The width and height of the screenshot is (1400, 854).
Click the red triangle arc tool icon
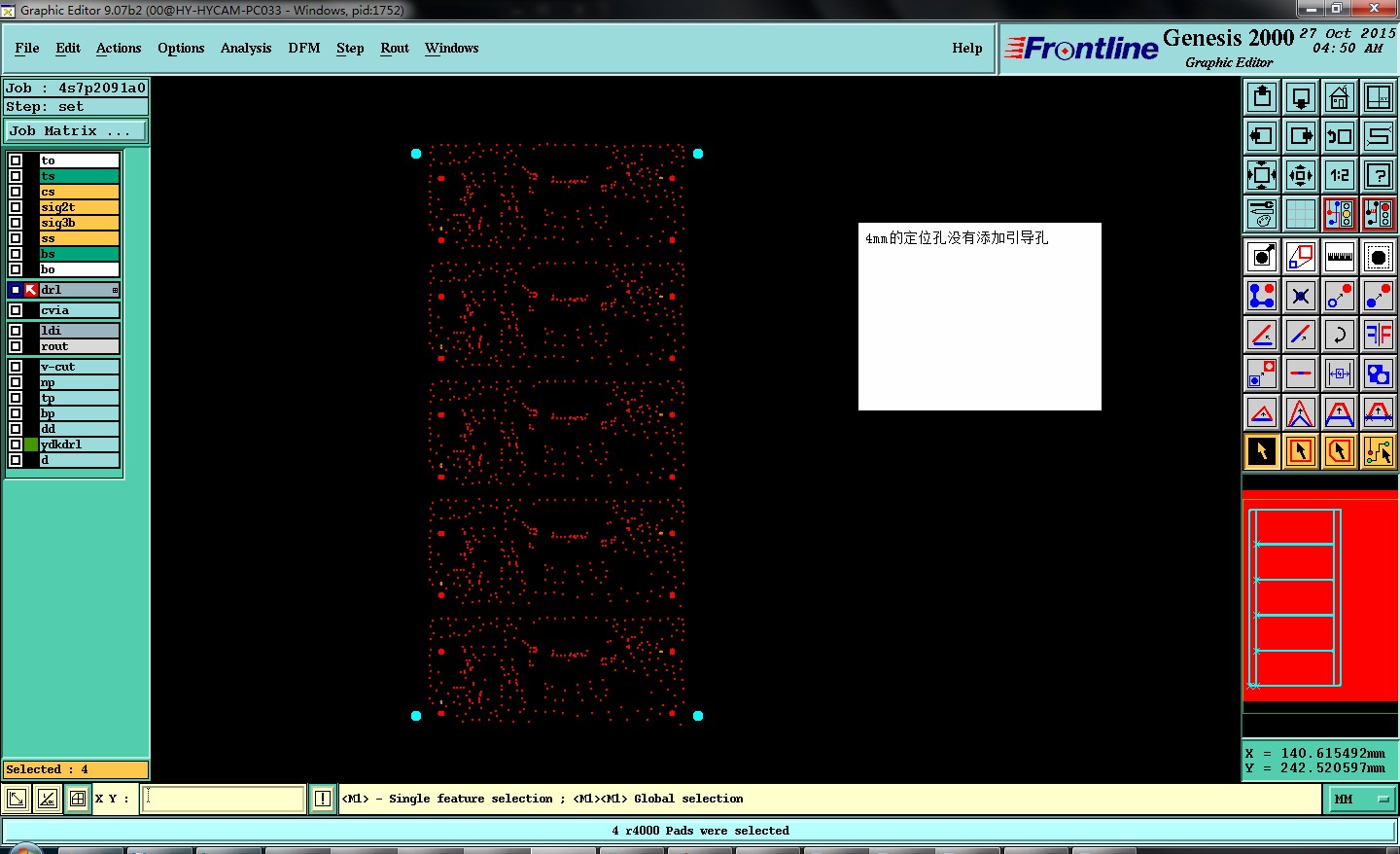pos(1262,412)
